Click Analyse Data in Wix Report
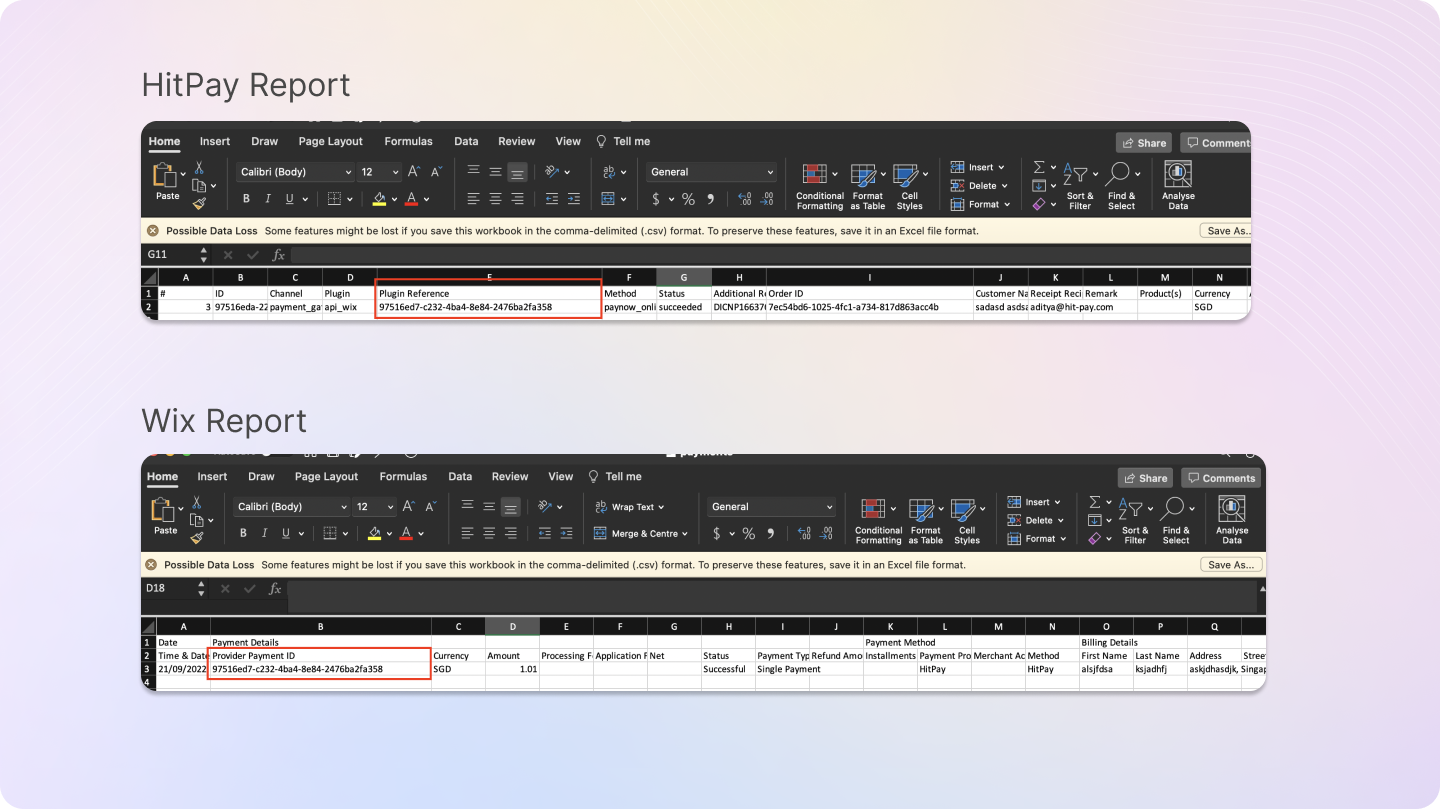Screen dimensions: 1440x809 pyautogui.click(x=1231, y=521)
